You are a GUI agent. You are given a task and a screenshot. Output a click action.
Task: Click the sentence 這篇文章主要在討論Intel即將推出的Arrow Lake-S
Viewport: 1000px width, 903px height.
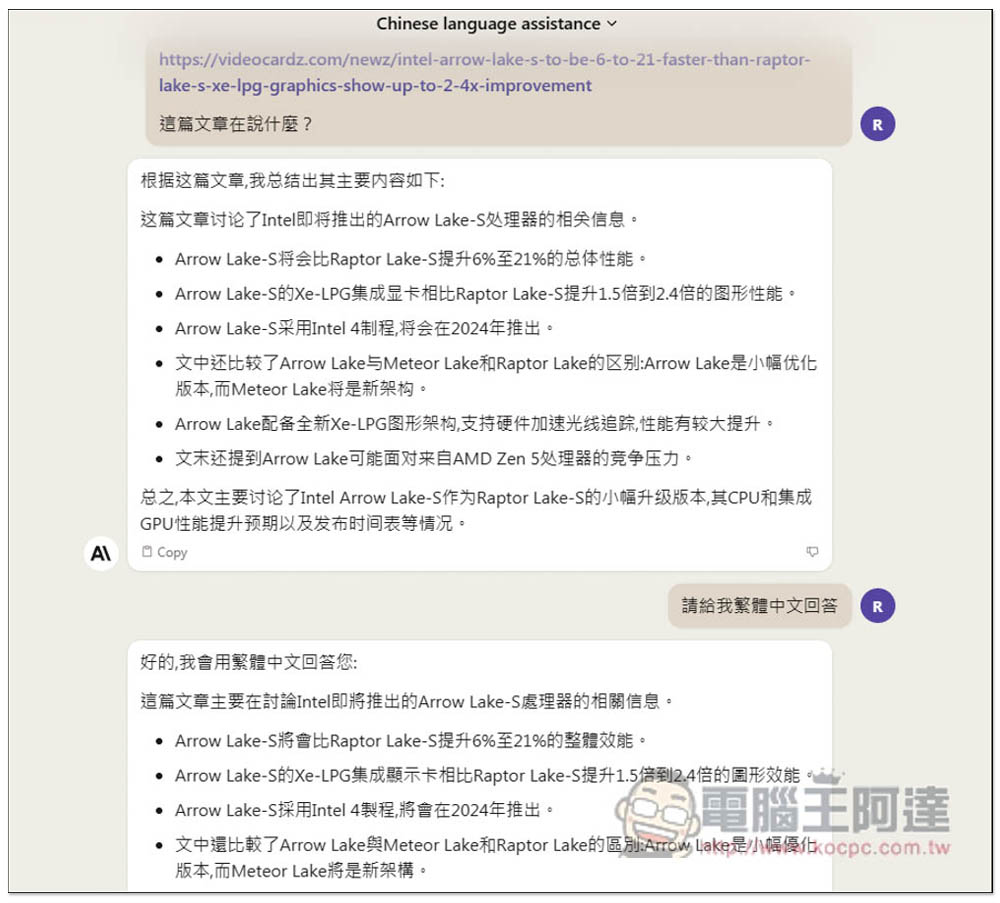pyautogui.click(x=406, y=701)
